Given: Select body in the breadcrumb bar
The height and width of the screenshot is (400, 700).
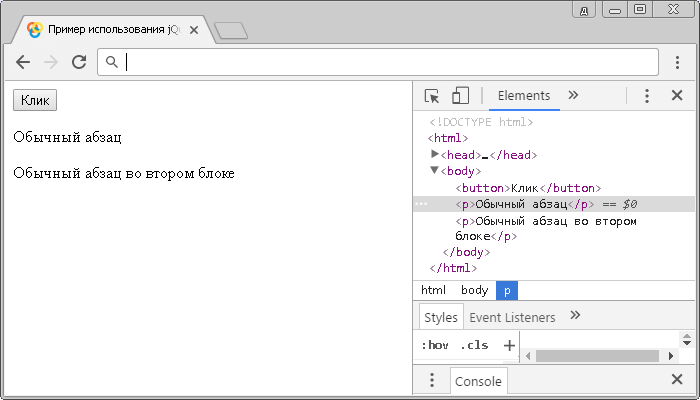Looking at the screenshot, I should 475,290.
